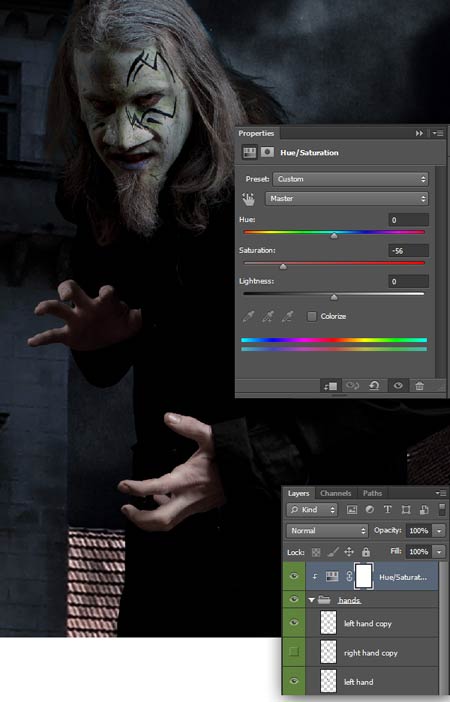Viewport: 450px width, 702px height.
Task: Click the Hue value input field
Action: pos(408,220)
